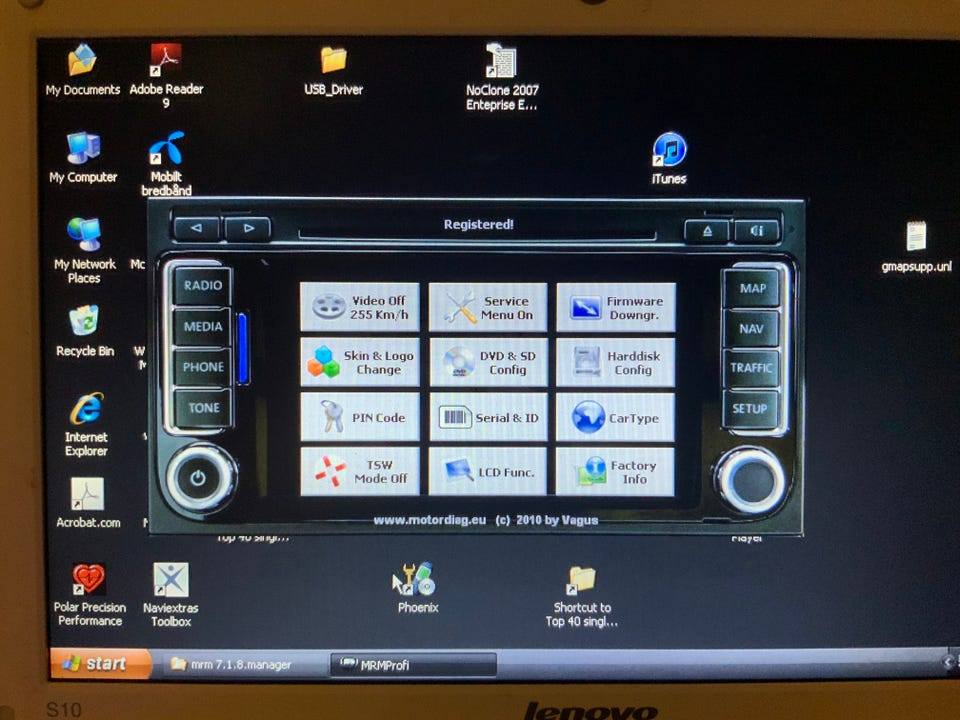Open the My Network Places desktop icon

pos(84,251)
